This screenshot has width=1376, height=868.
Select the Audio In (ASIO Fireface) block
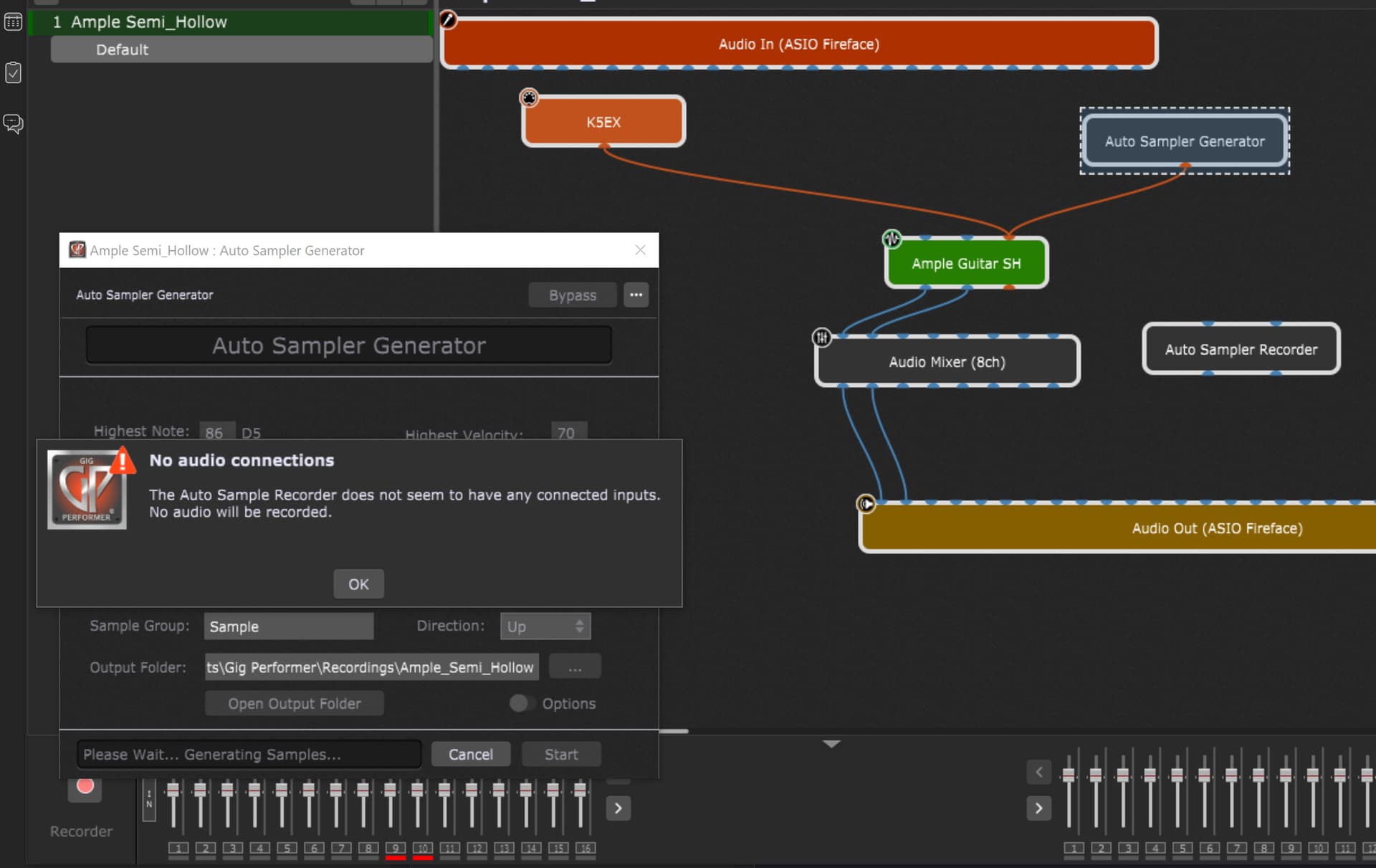(x=798, y=44)
